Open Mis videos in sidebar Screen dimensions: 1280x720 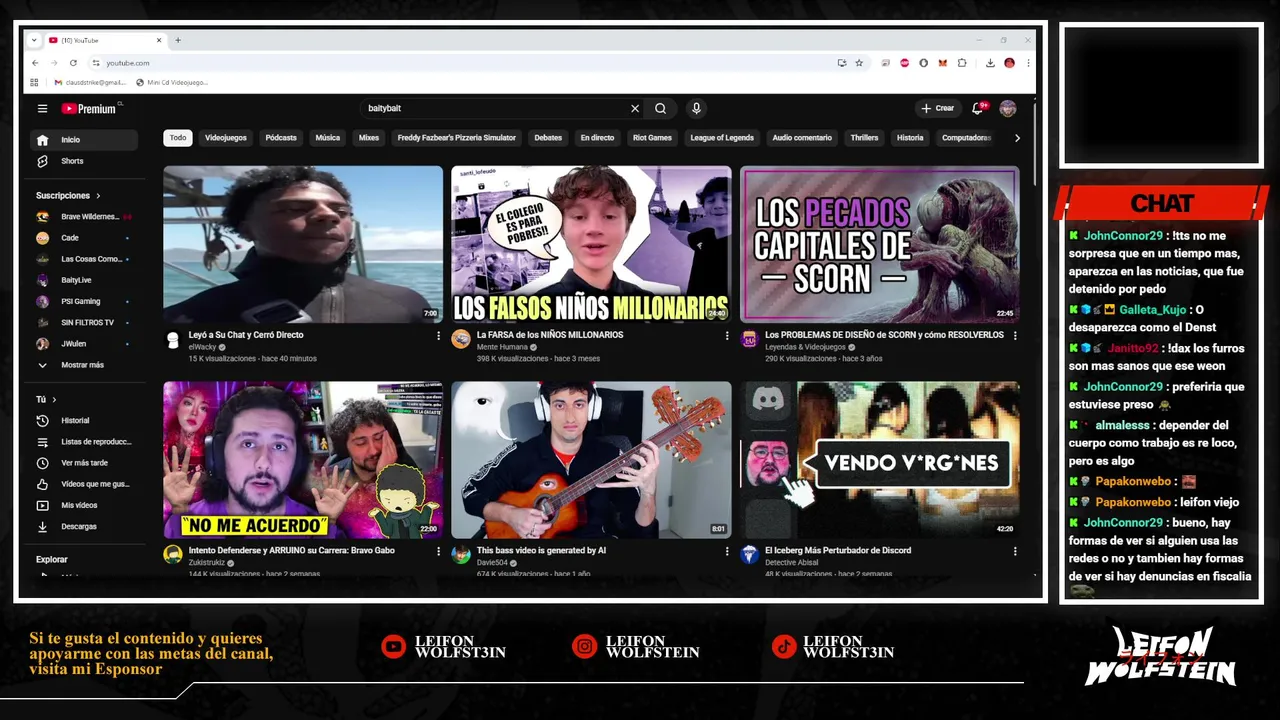(84, 505)
